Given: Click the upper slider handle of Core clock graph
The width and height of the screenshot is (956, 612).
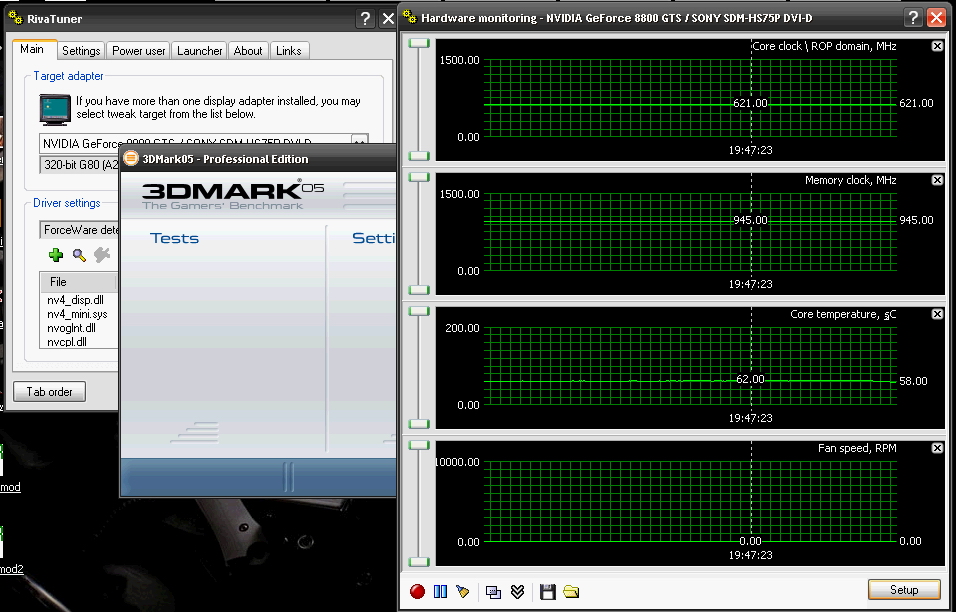Looking at the screenshot, I should (419, 43).
